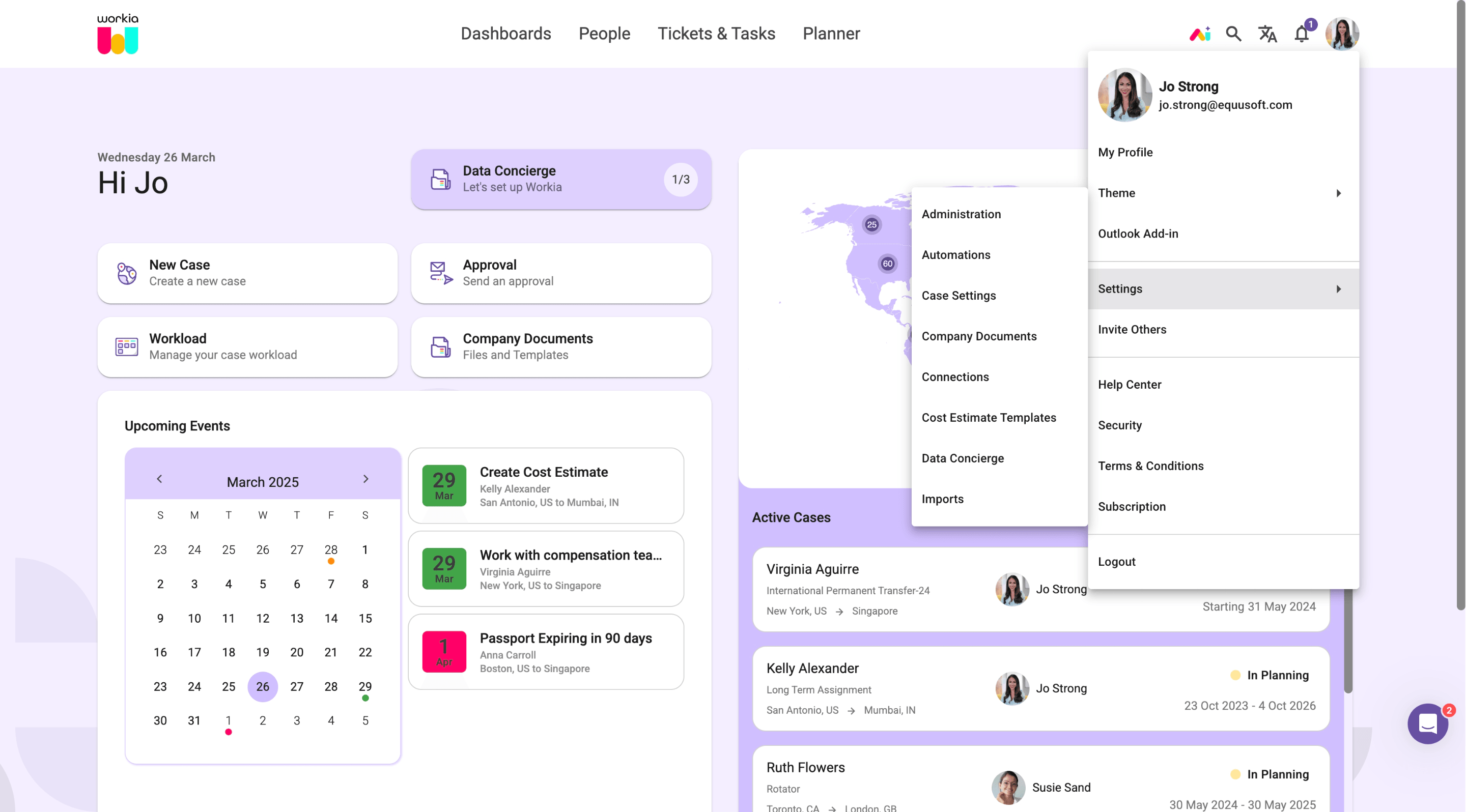Click the profile avatar in top bar
This screenshot has width=1466, height=812.
(1342, 34)
